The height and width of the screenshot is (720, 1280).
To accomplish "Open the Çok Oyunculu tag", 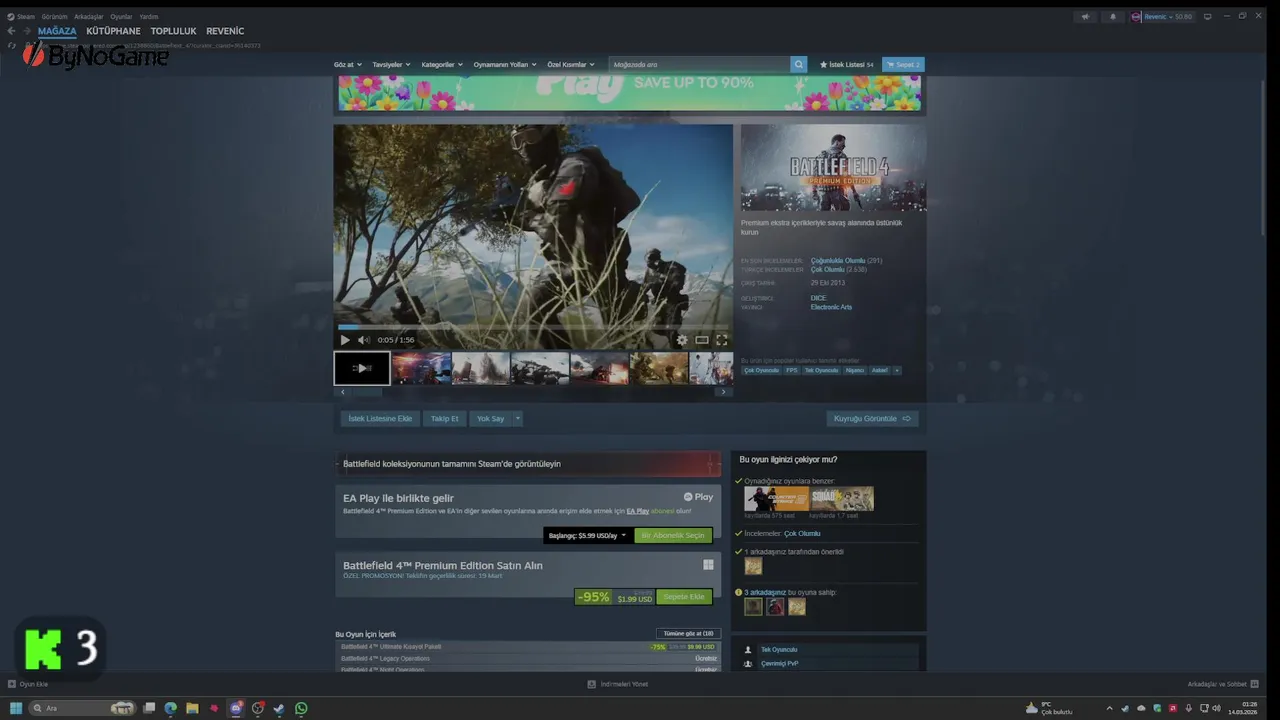I will pos(761,370).
